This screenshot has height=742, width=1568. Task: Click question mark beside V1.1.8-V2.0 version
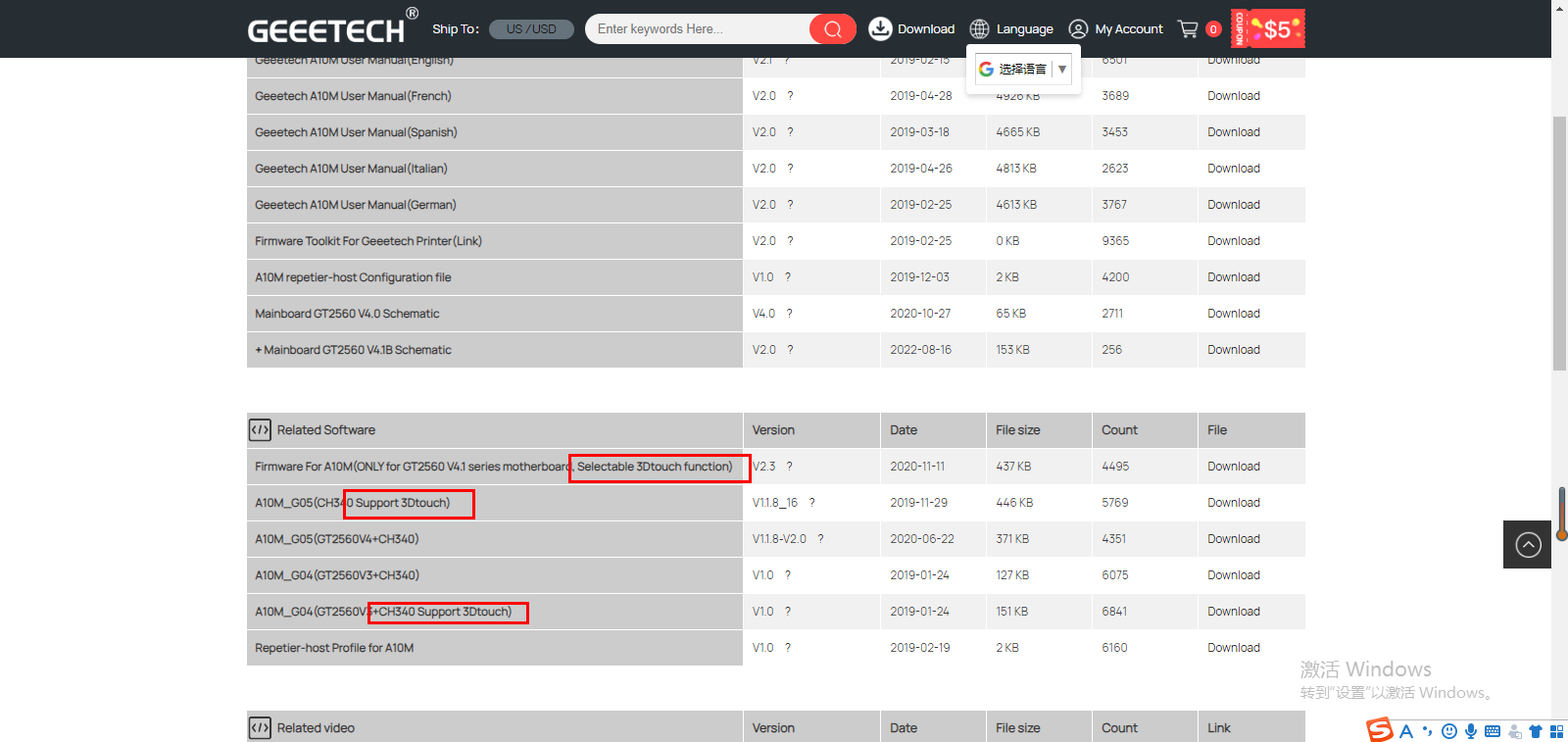tap(820, 539)
